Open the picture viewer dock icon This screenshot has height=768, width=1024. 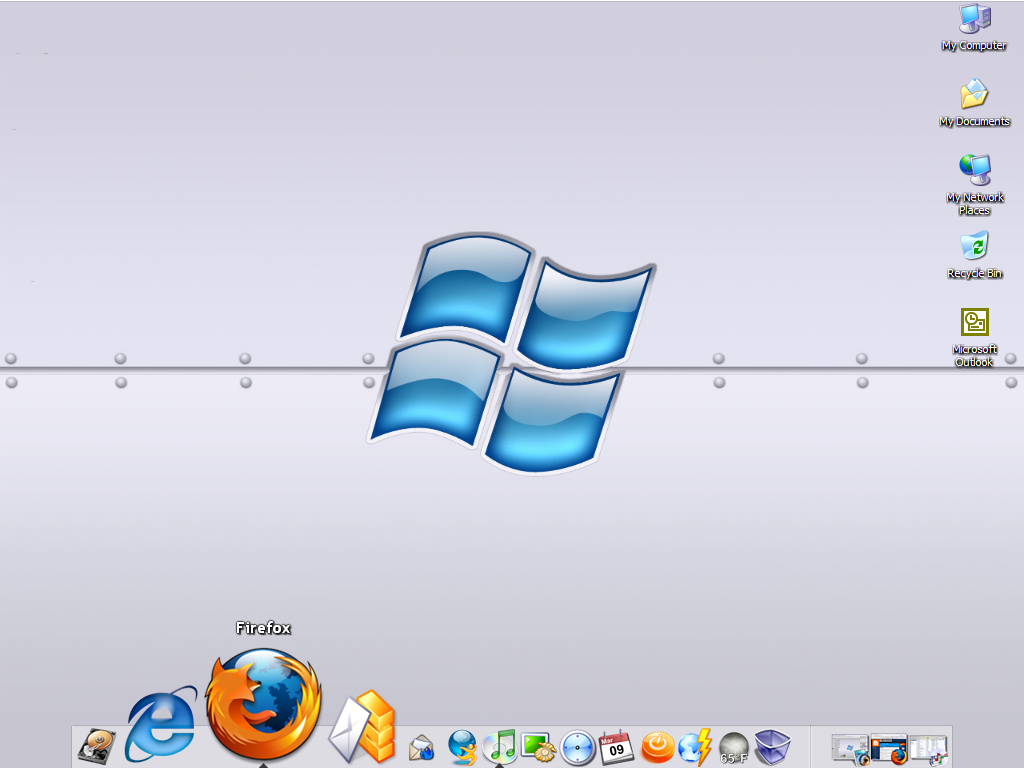click(539, 746)
